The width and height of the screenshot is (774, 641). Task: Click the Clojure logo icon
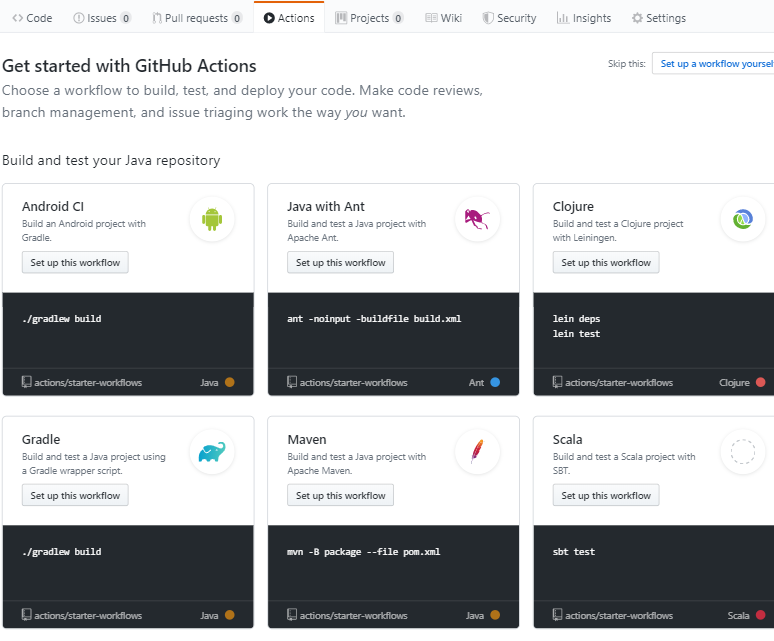pyautogui.click(x=743, y=219)
